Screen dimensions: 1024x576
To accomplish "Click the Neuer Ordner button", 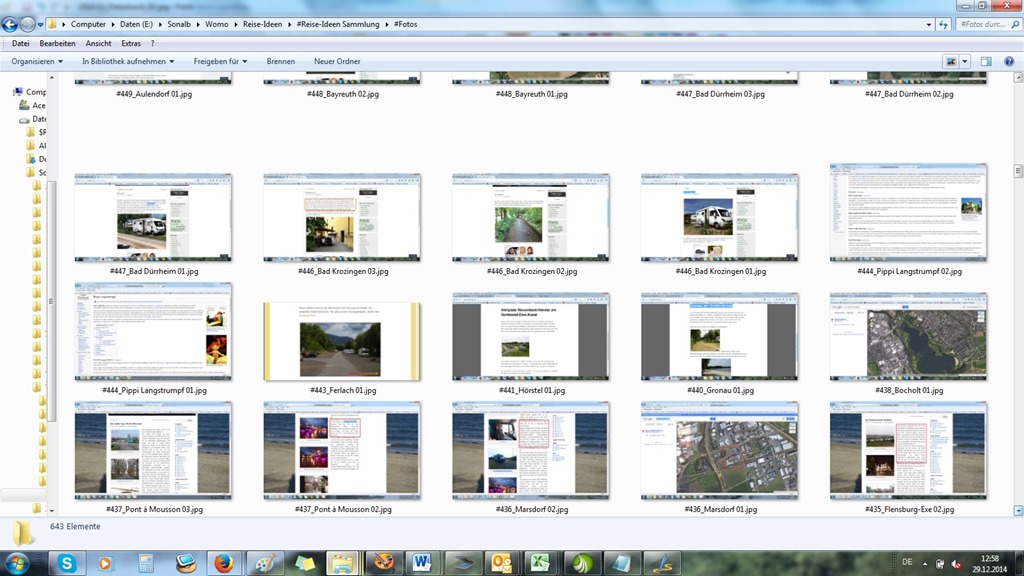I will pos(337,61).
